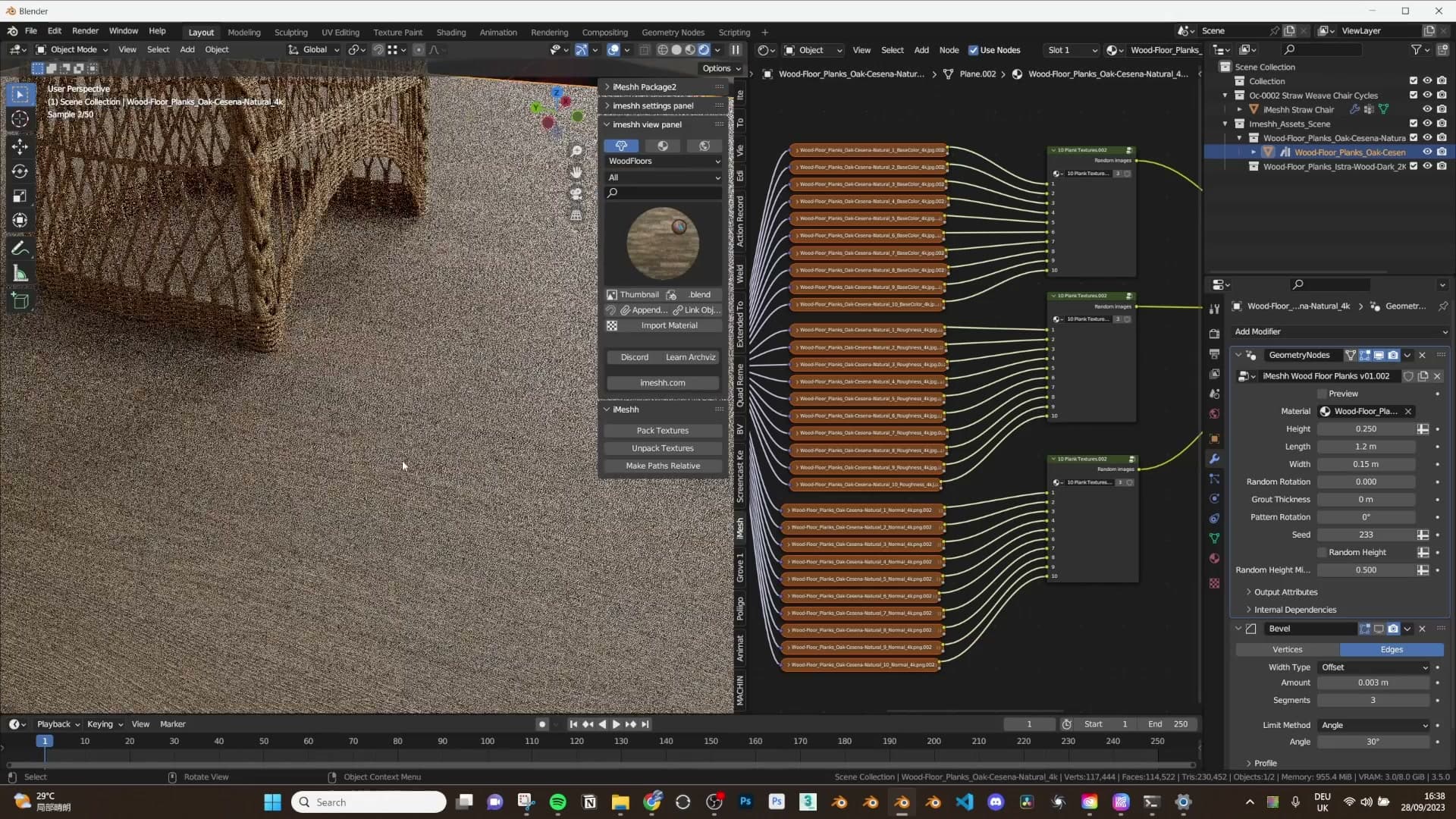Click the Pack Textures button

coord(663,431)
